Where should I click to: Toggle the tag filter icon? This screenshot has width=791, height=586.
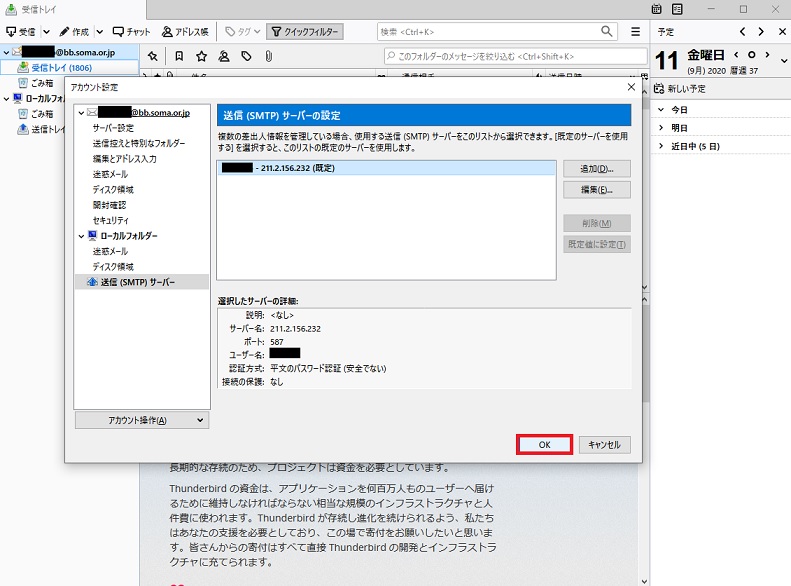(x=246, y=56)
